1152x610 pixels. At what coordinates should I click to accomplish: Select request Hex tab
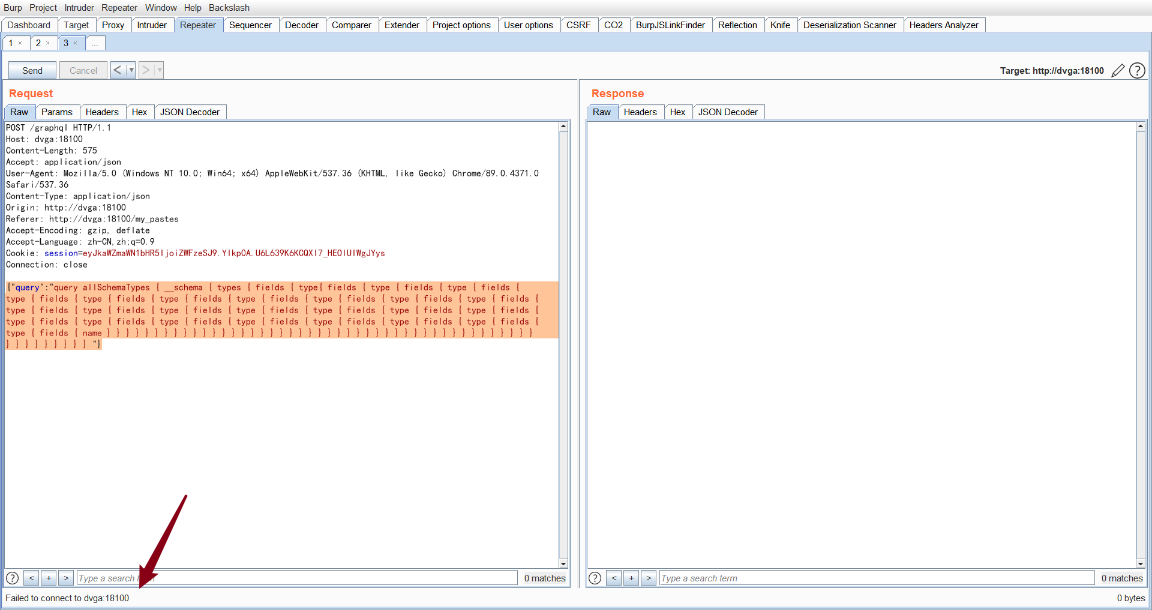pyautogui.click(x=140, y=112)
